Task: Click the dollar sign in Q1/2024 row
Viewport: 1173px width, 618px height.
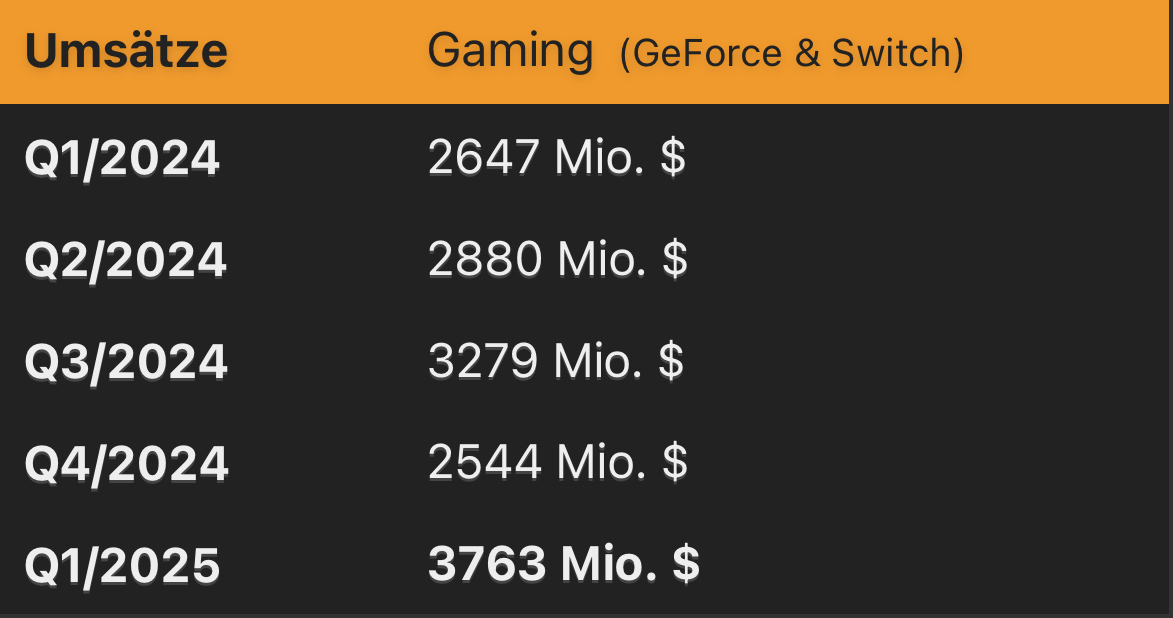Action: 673,156
